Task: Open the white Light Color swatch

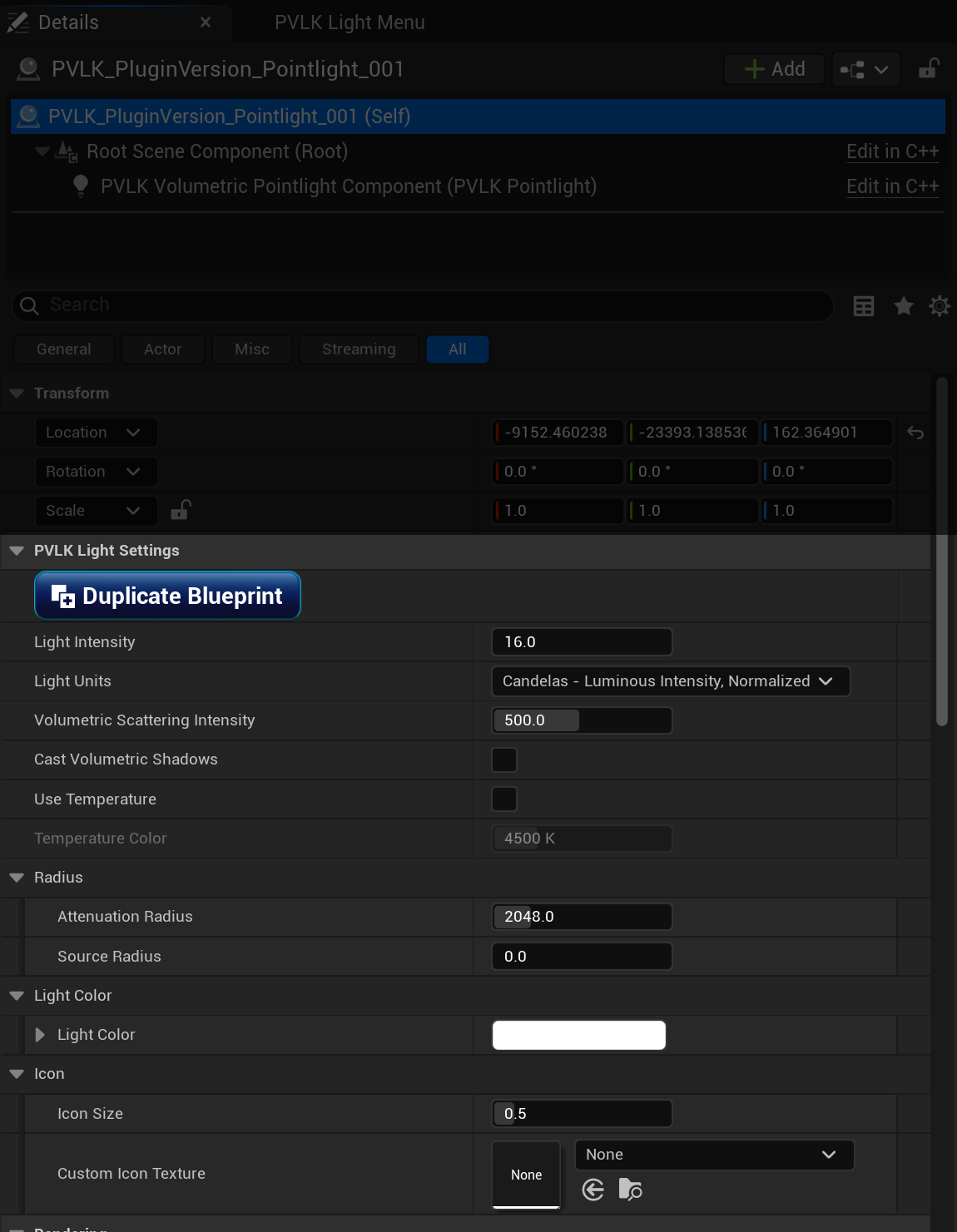Action: point(579,1035)
